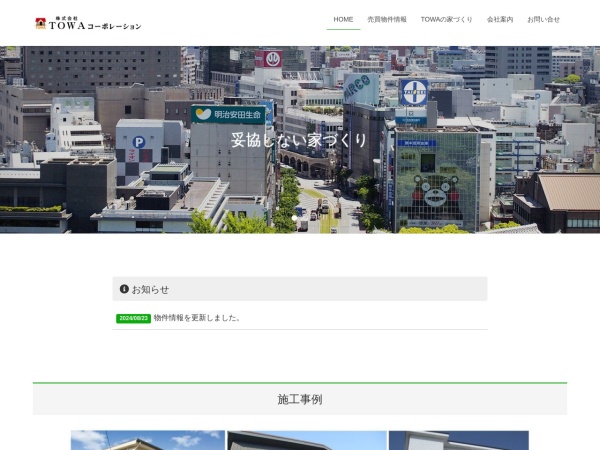Click the 明治安田生命 sign in the hero image
Image resolution: width=600 pixels, height=450 pixels.
(229, 114)
